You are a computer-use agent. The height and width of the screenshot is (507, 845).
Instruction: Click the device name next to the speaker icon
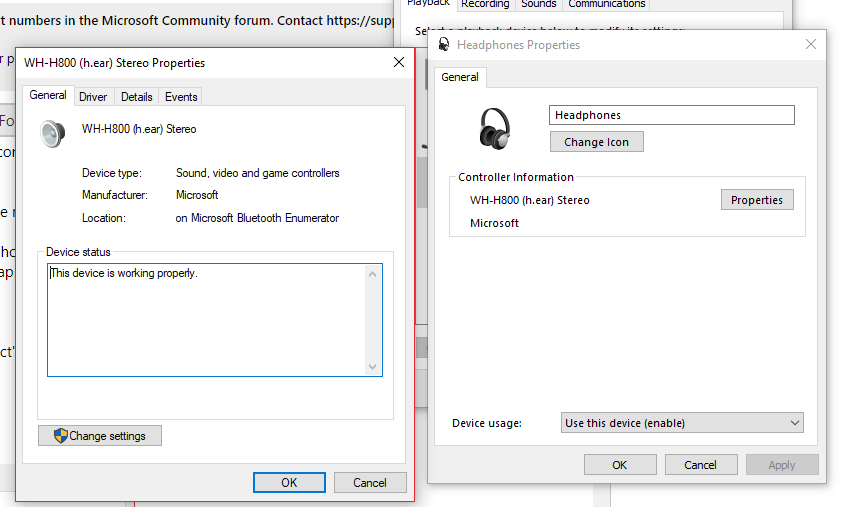(x=139, y=129)
